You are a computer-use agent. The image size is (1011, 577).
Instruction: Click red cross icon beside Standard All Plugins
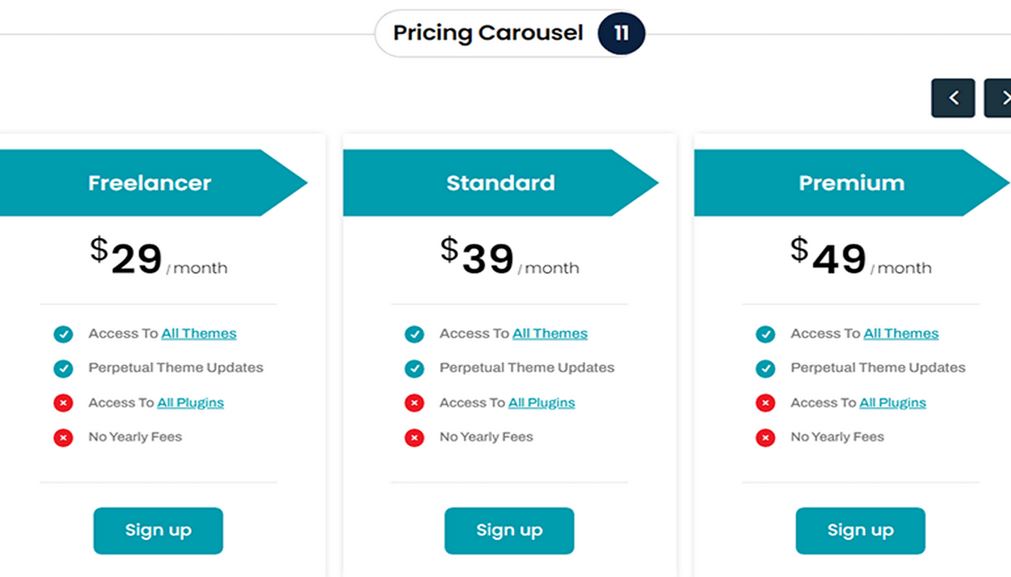[x=415, y=403]
